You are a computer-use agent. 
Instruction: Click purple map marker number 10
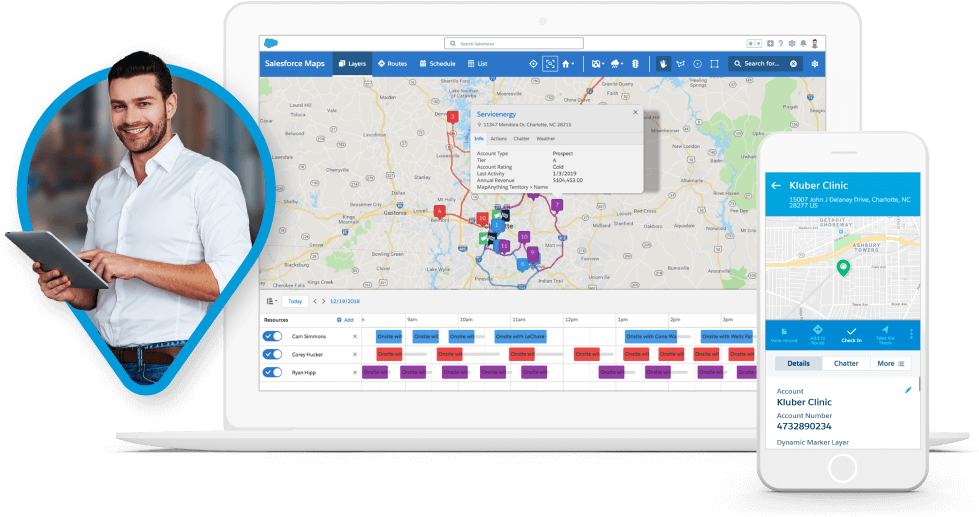(524, 237)
